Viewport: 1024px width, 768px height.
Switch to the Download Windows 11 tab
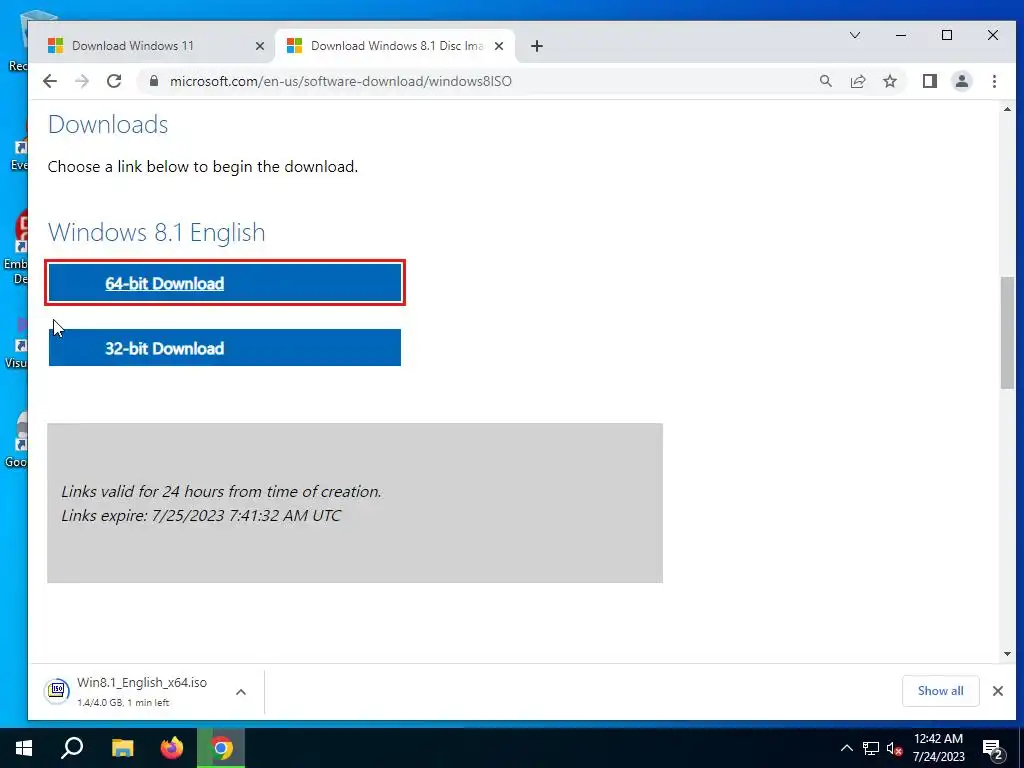click(x=157, y=46)
